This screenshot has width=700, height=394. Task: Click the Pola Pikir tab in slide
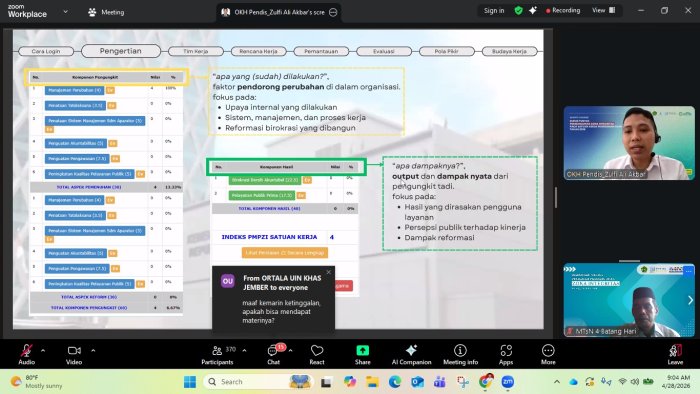pyautogui.click(x=446, y=51)
